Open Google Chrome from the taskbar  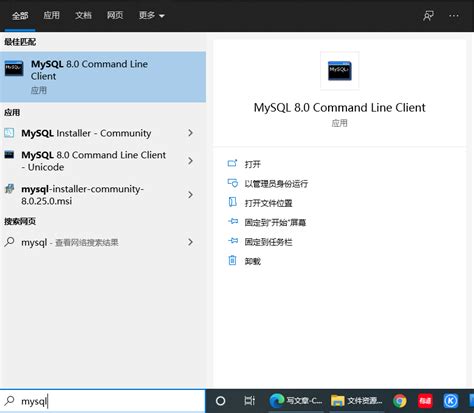tap(400, 401)
